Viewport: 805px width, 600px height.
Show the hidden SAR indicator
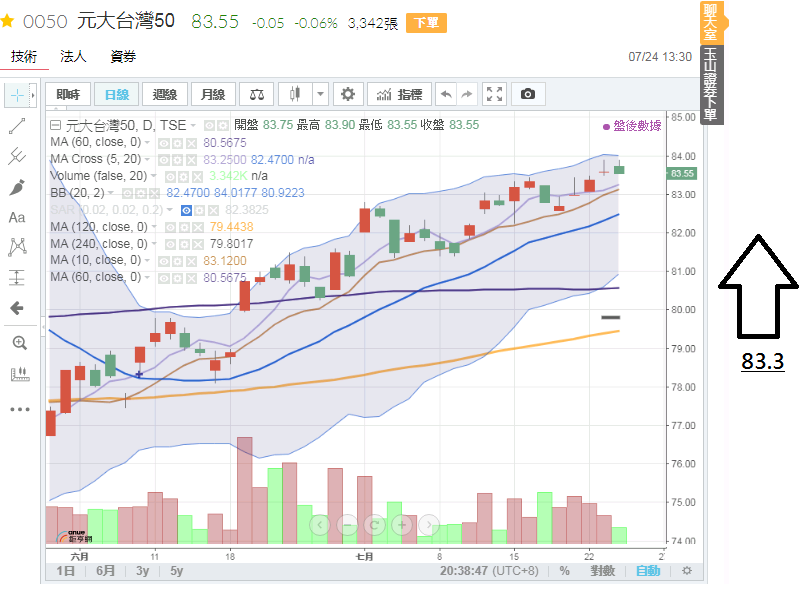(x=186, y=210)
